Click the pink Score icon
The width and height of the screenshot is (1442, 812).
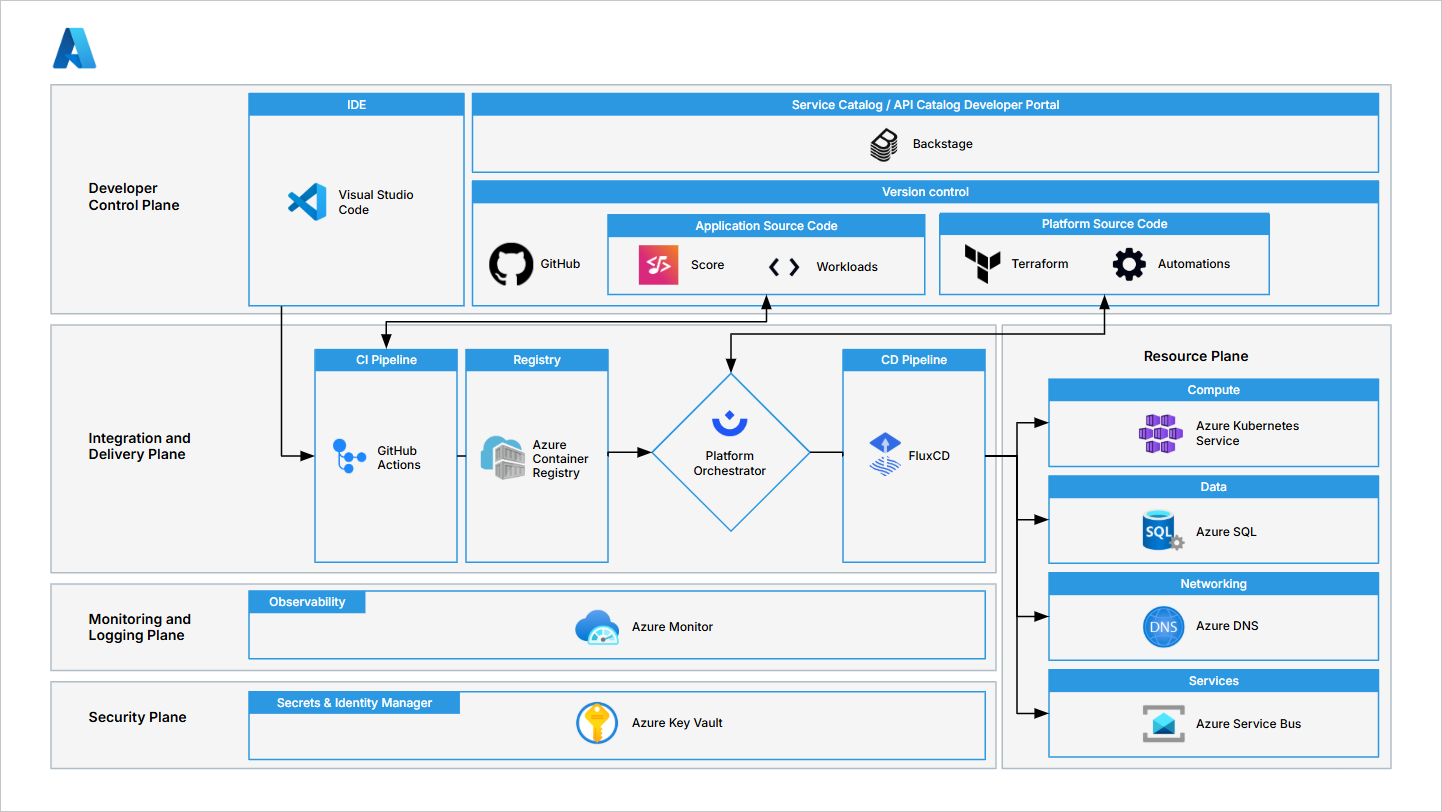(658, 265)
